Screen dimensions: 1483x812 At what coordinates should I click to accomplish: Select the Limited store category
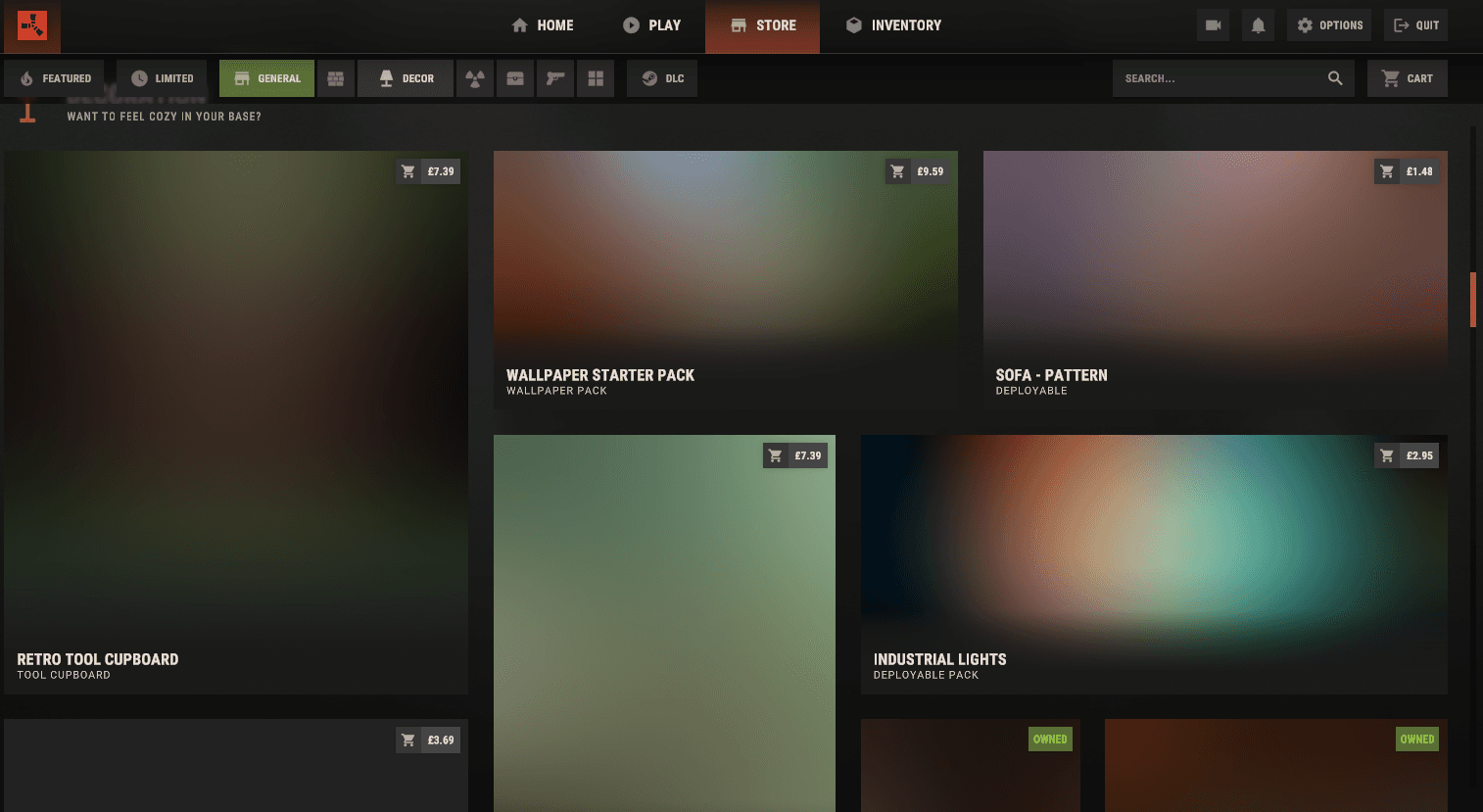(162, 78)
